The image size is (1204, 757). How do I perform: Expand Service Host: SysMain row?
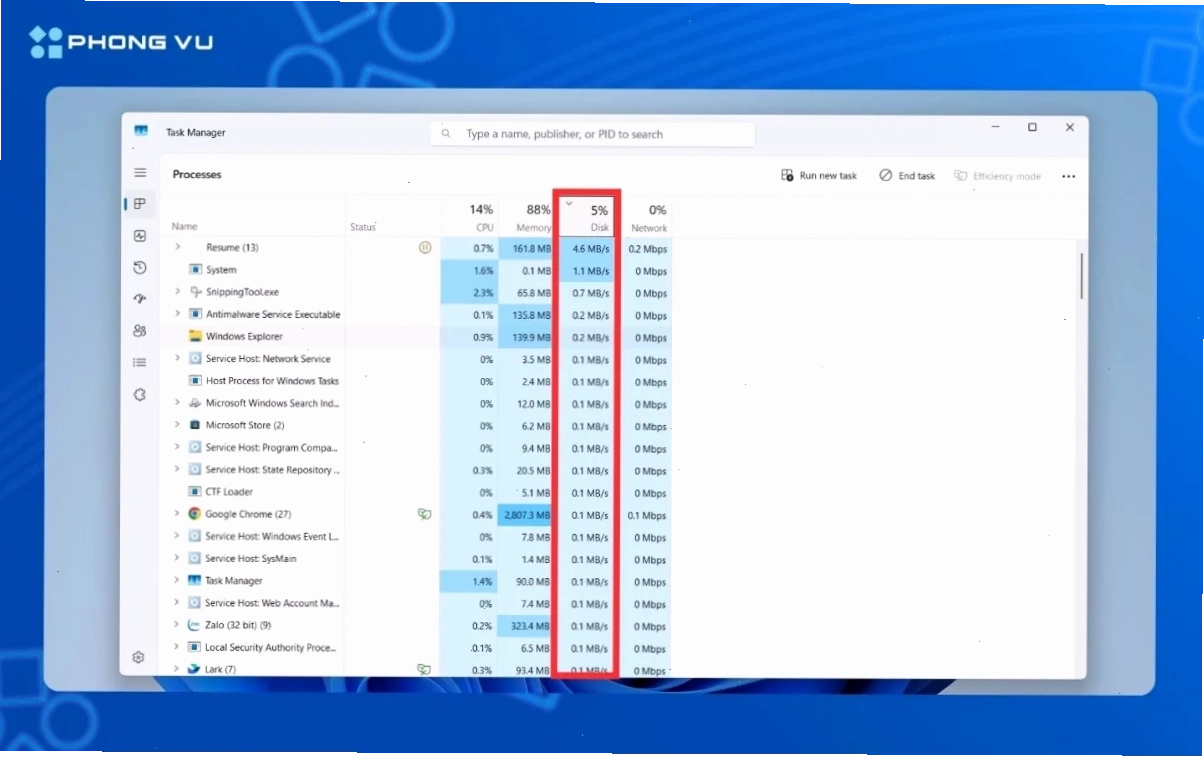[x=177, y=558]
